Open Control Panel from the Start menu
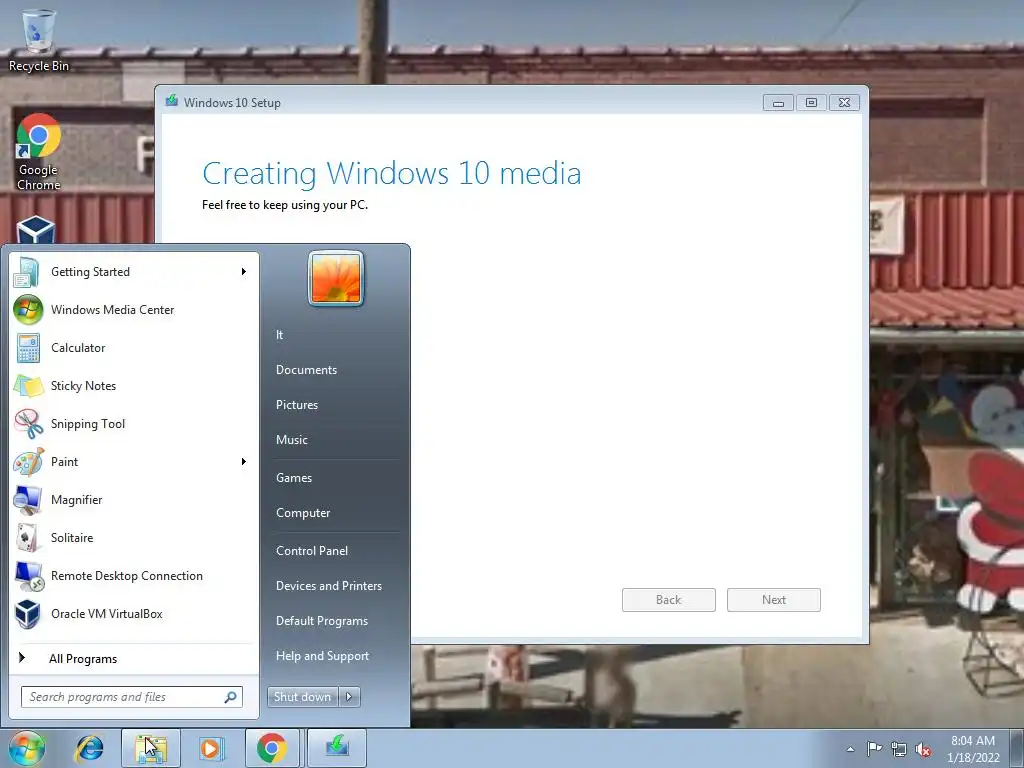Viewport: 1024px width, 768px height. pyautogui.click(x=312, y=551)
